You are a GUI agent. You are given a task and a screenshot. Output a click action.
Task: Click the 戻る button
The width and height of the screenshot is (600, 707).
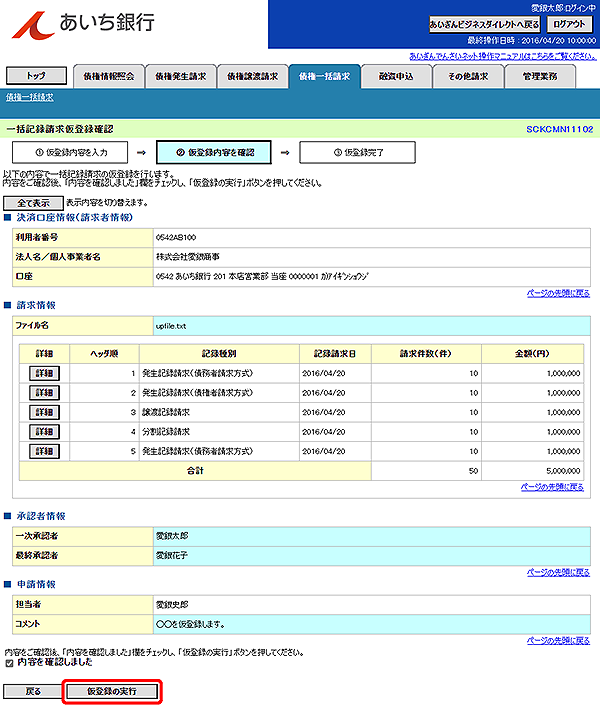click(x=32, y=691)
